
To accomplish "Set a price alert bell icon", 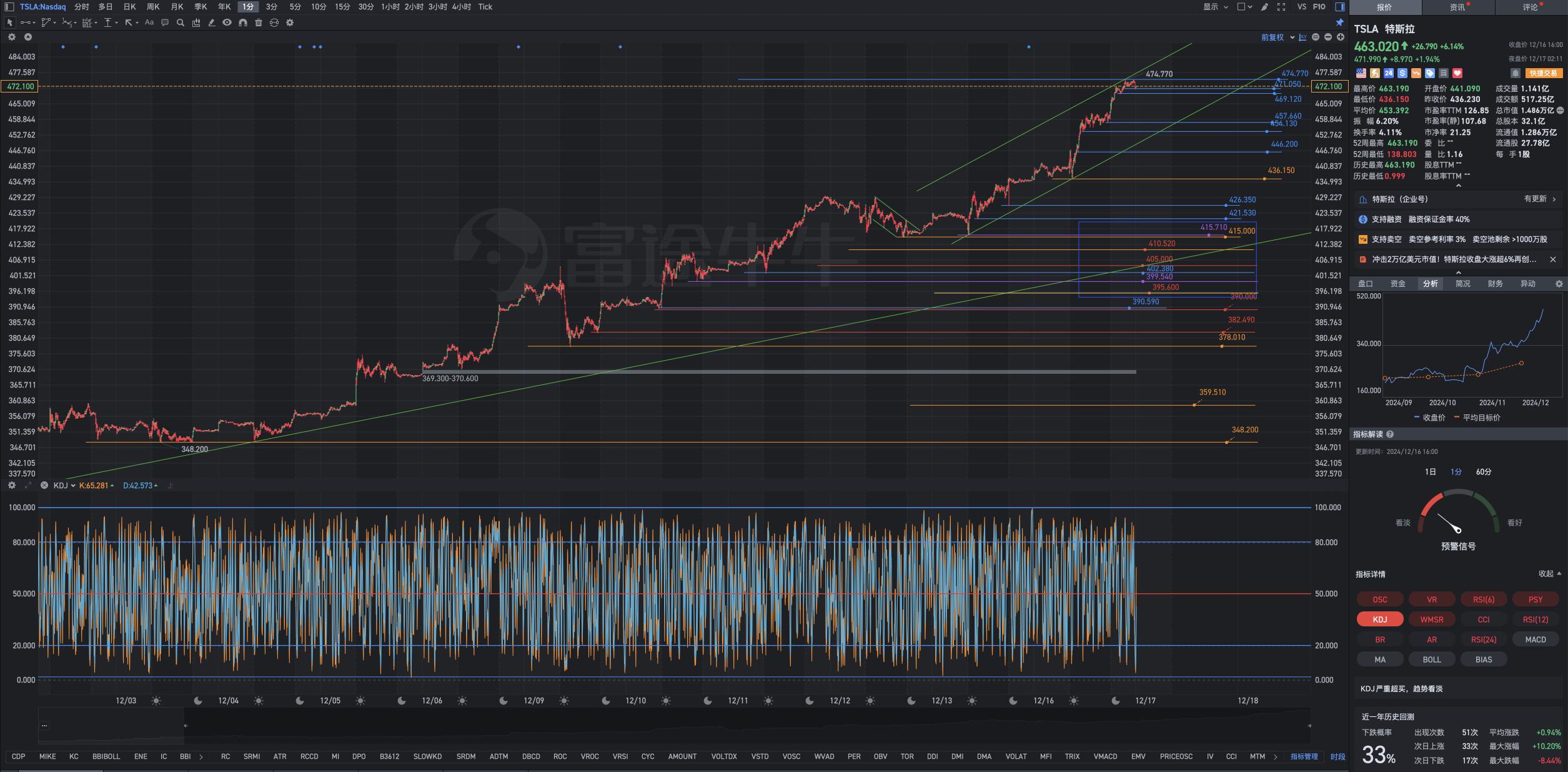I will tap(1516, 73).
